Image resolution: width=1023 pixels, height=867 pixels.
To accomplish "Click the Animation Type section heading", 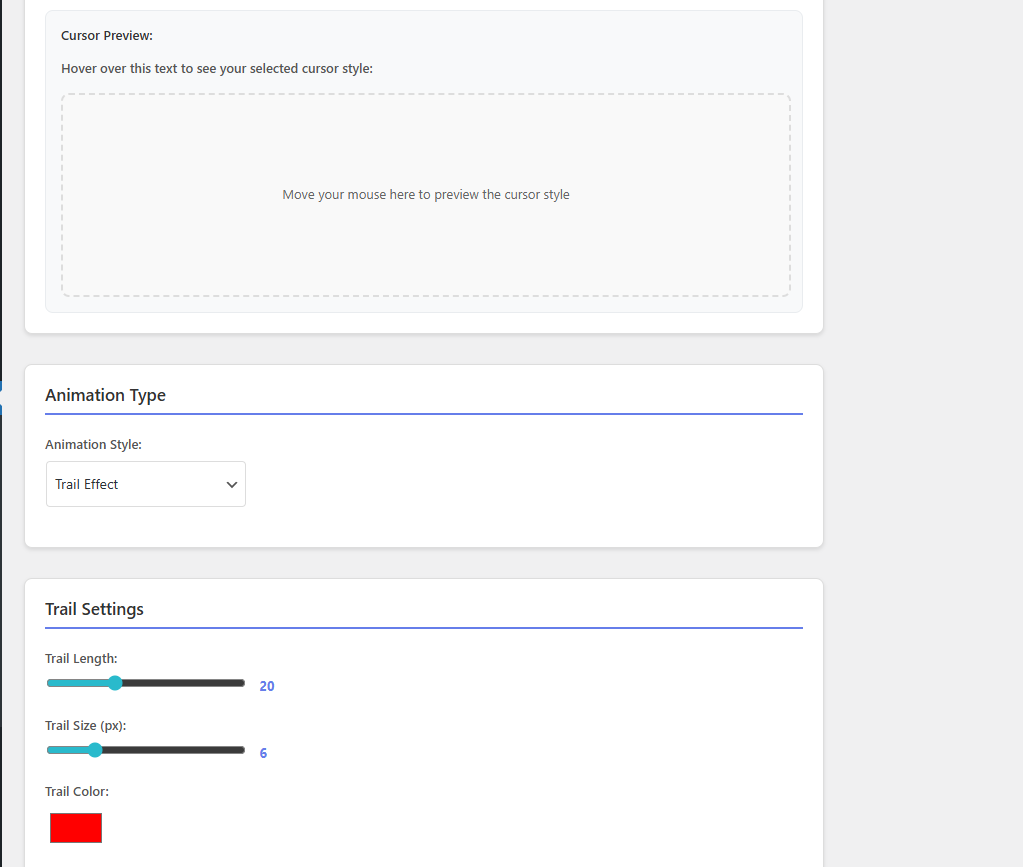I will coord(105,395).
